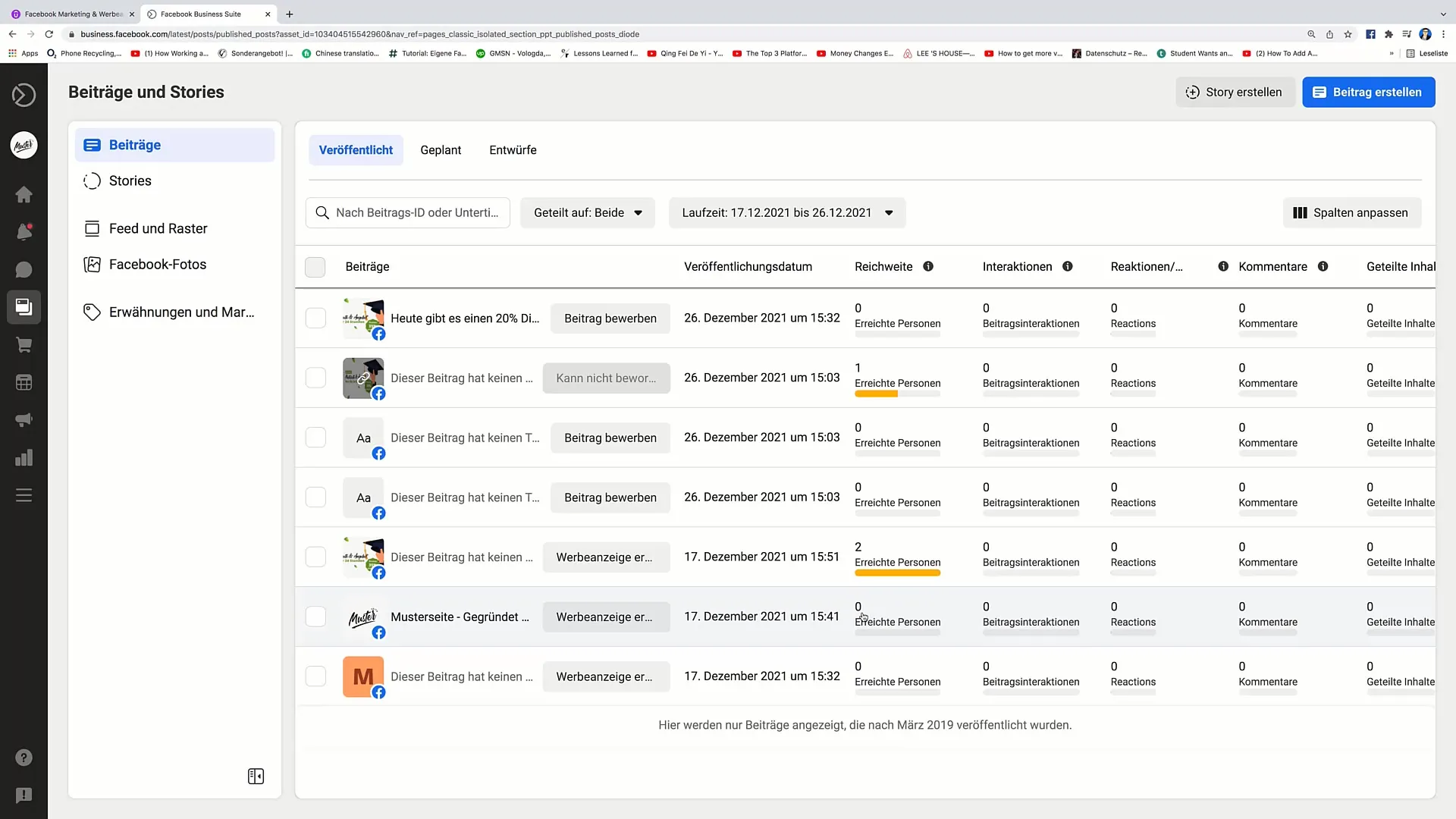Select the Veröffentlicht tab
The height and width of the screenshot is (819, 1456).
click(356, 150)
